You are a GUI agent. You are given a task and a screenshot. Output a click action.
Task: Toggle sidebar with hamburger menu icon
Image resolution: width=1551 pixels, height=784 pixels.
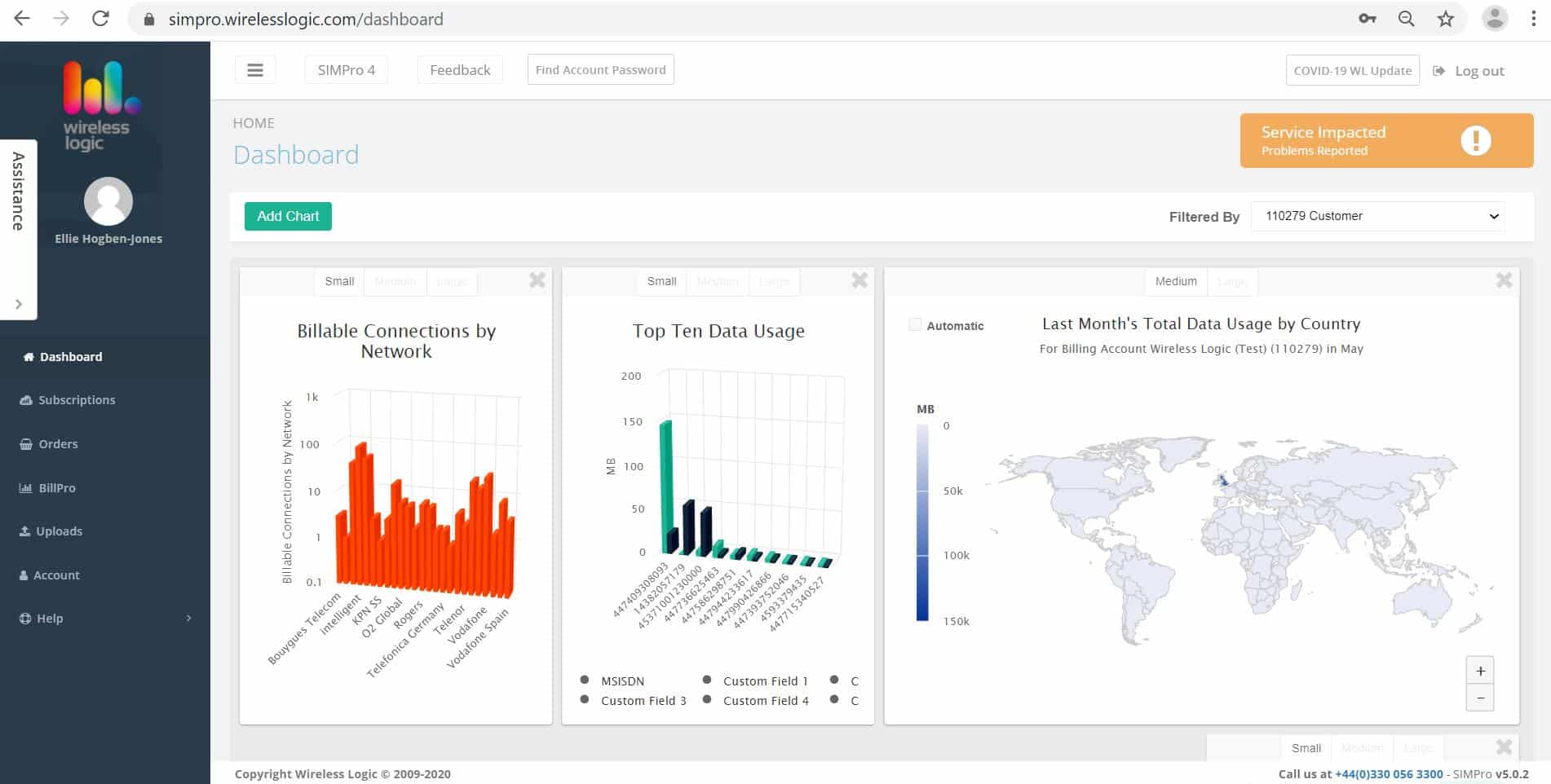[255, 70]
